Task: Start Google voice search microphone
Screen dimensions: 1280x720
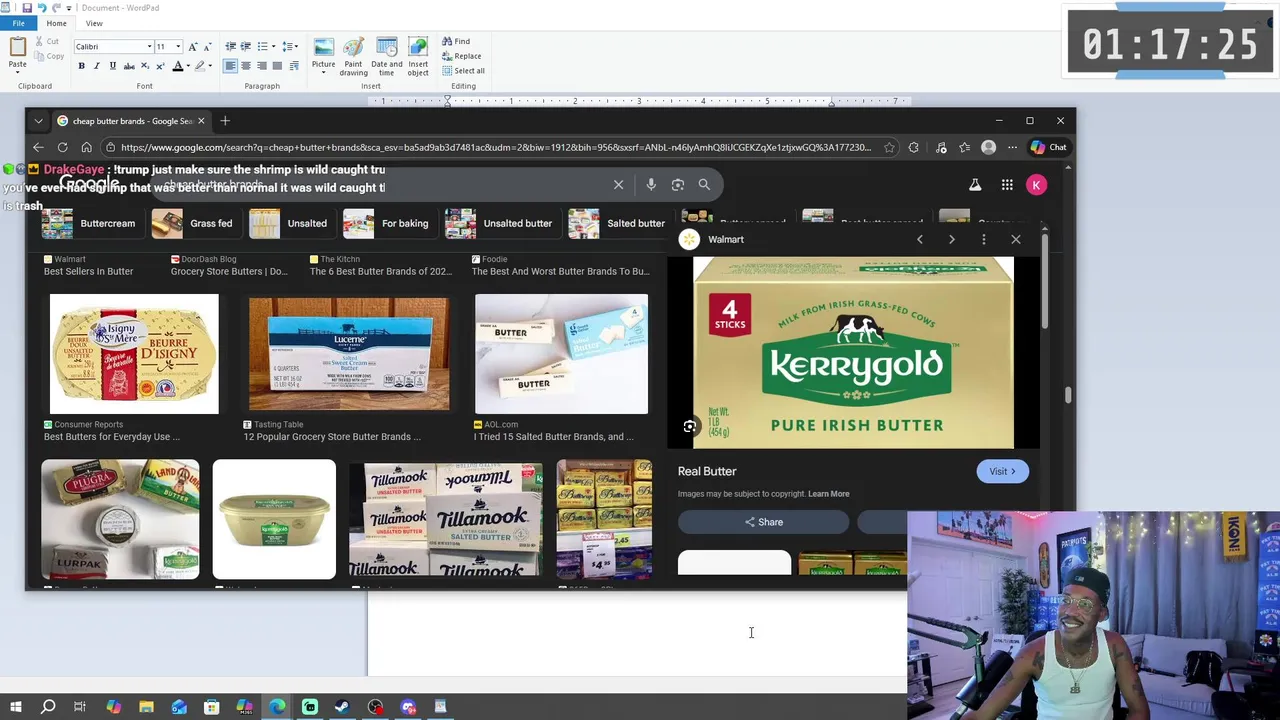Action: pyautogui.click(x=651, y=184)
